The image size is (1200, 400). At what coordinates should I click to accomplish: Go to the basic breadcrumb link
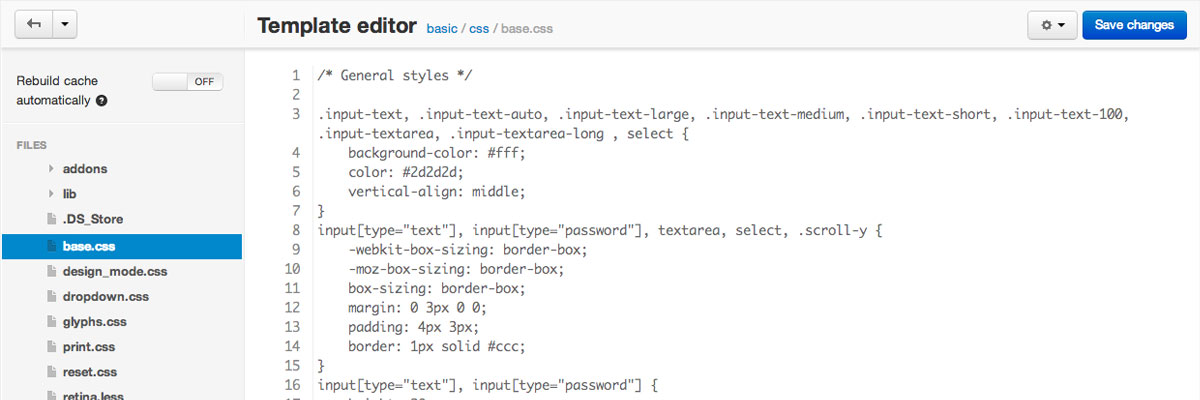(441, 29)
